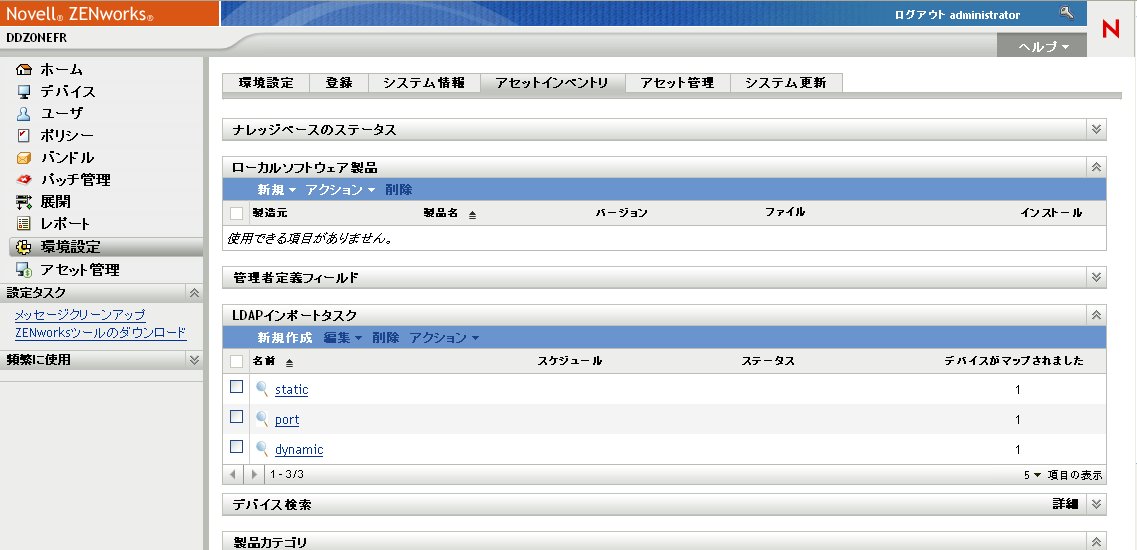The image size is (1137, 550).
Task: Switch to the アセットインベントリ tab
Action: [x=553, y=83]
